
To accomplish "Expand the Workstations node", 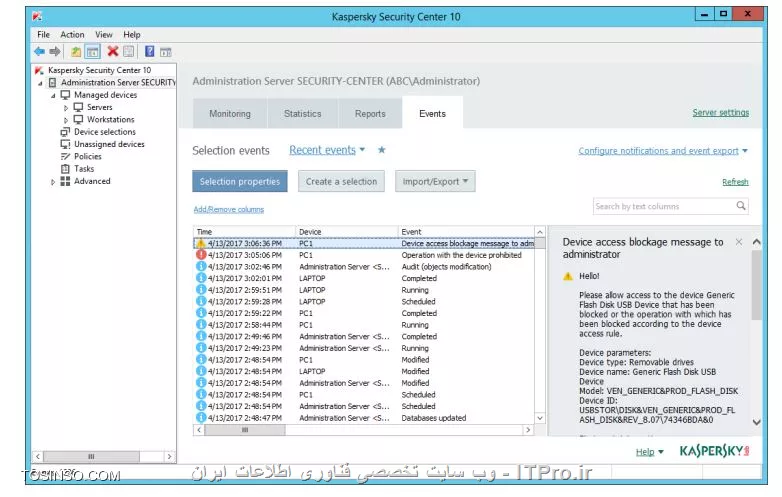I will (66, 120).
